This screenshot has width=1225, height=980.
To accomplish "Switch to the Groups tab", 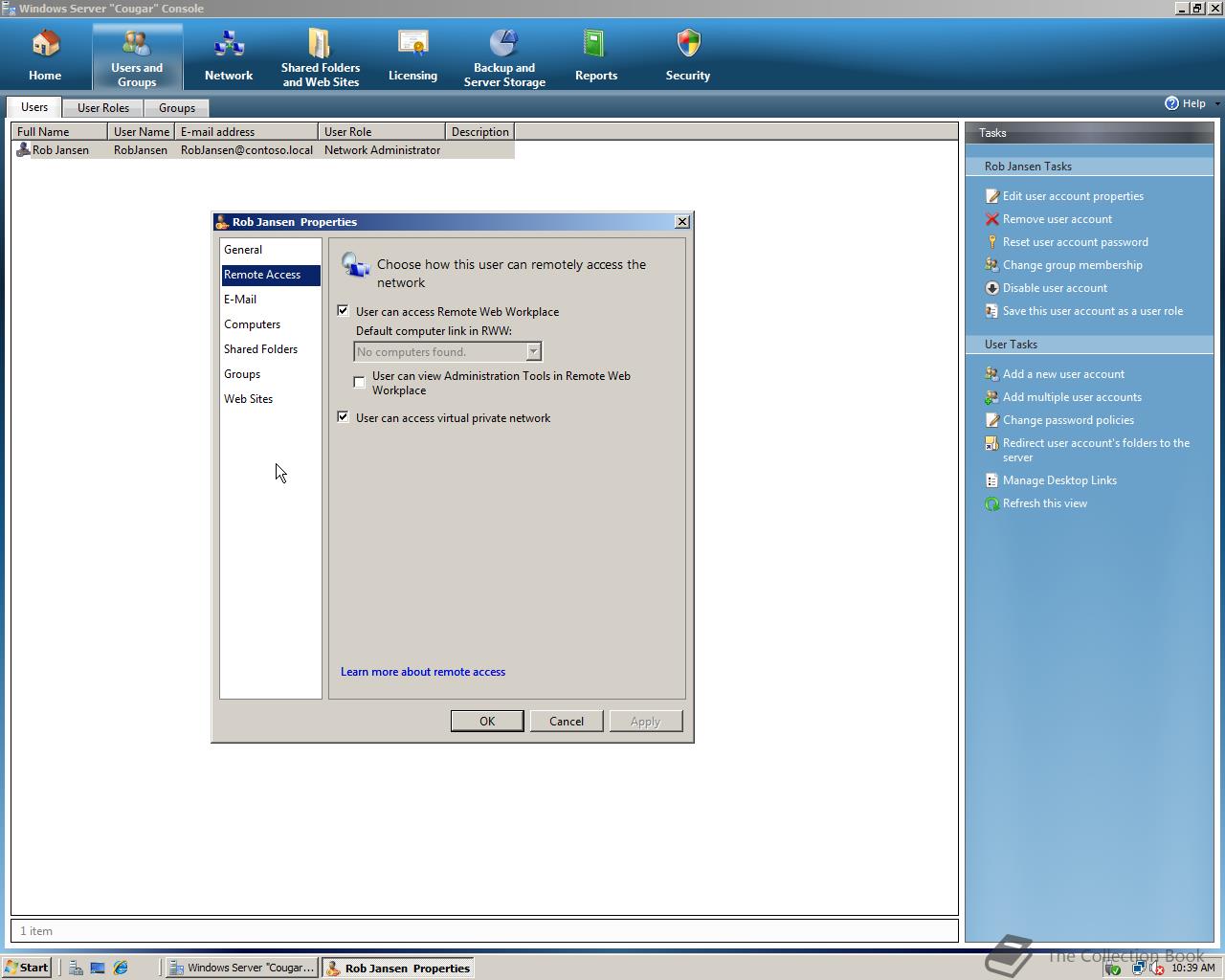I will [x=177, y=108].
